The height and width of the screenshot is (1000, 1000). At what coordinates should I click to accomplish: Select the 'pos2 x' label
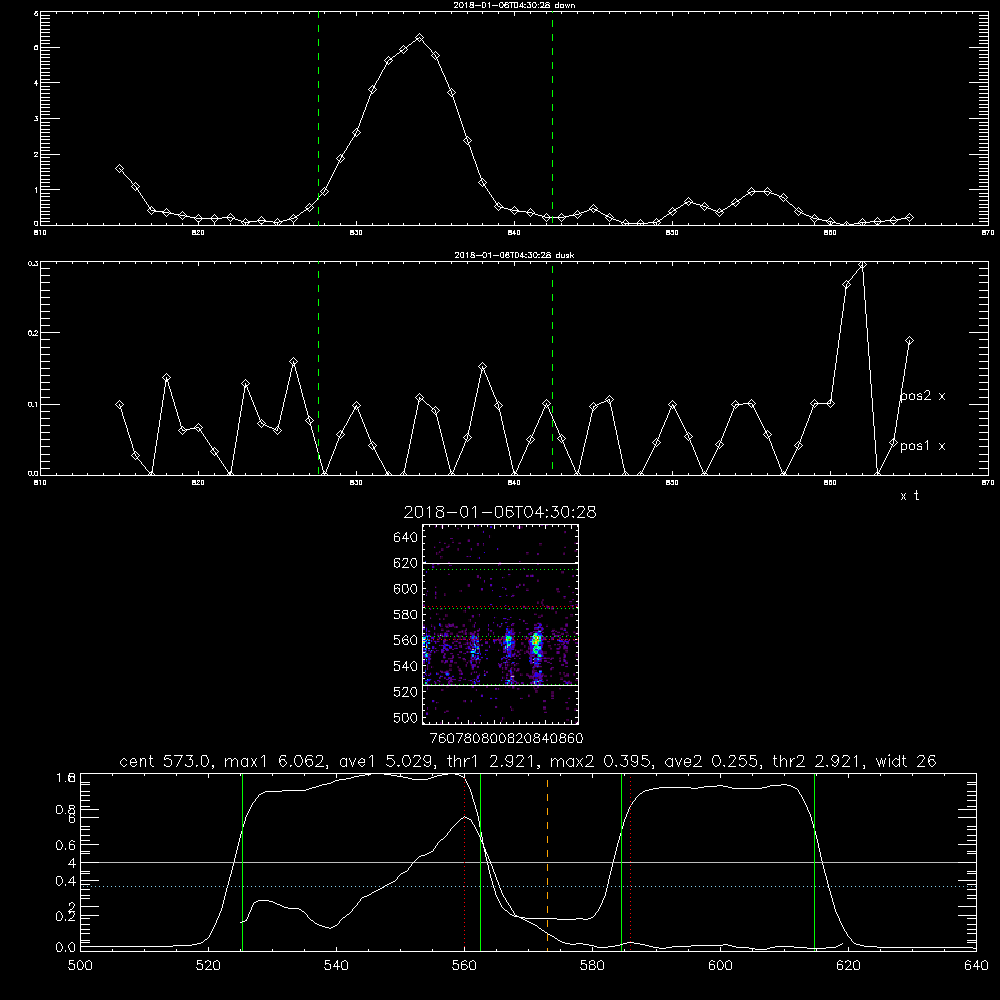(922, 396)
